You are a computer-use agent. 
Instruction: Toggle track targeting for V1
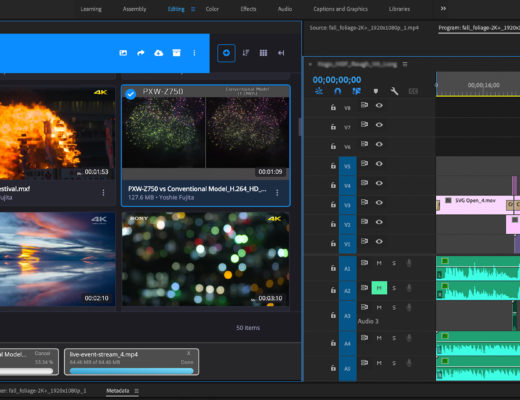[347, 244]
